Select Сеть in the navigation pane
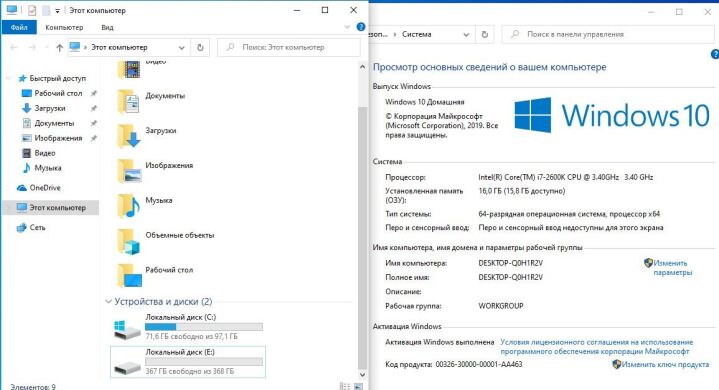719x390 pixels. (37, 227)
